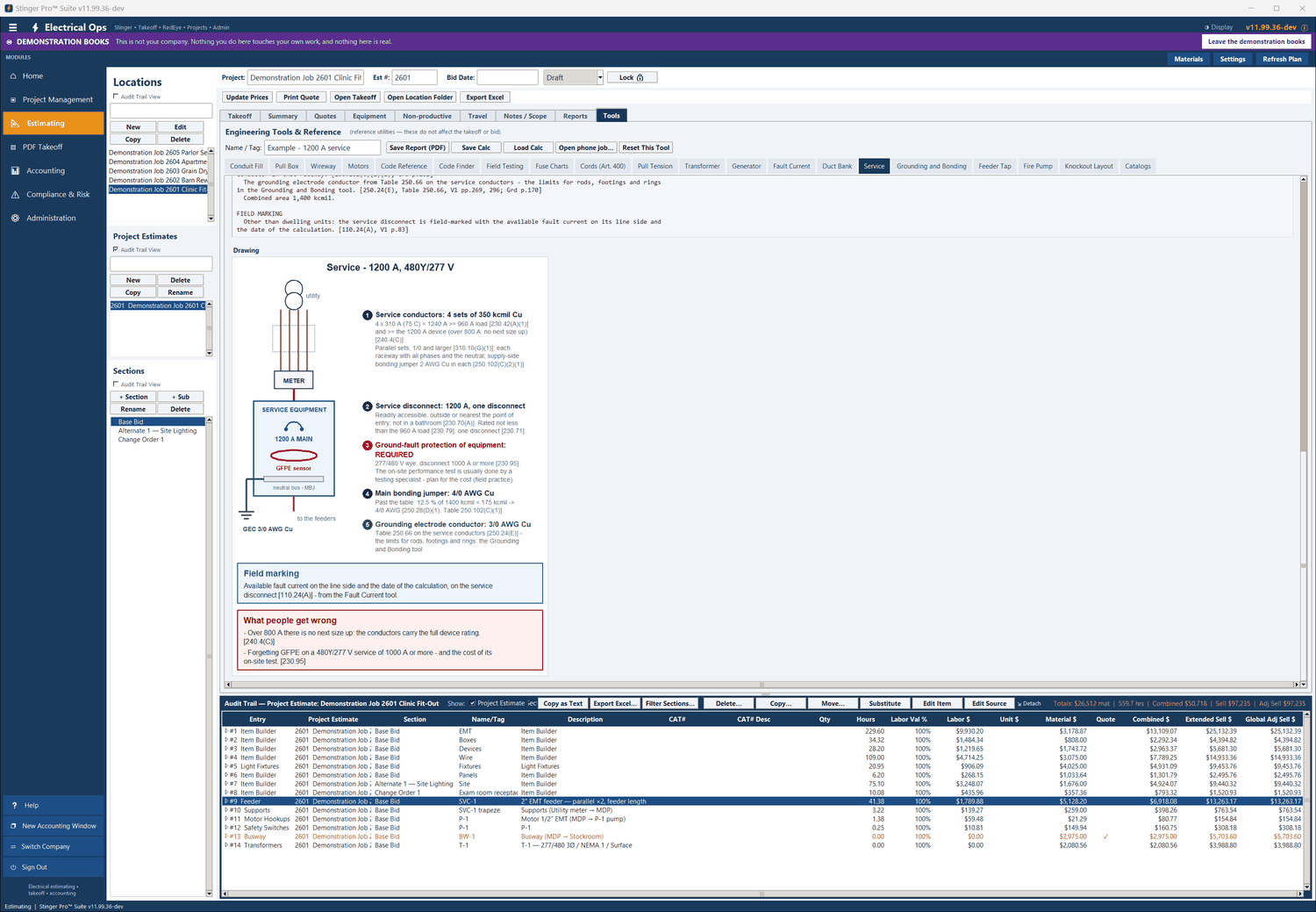Click the Help question mark icon
Viewport: 1316px width, 912px height.
pyautogui.click(x=14, y=805)
